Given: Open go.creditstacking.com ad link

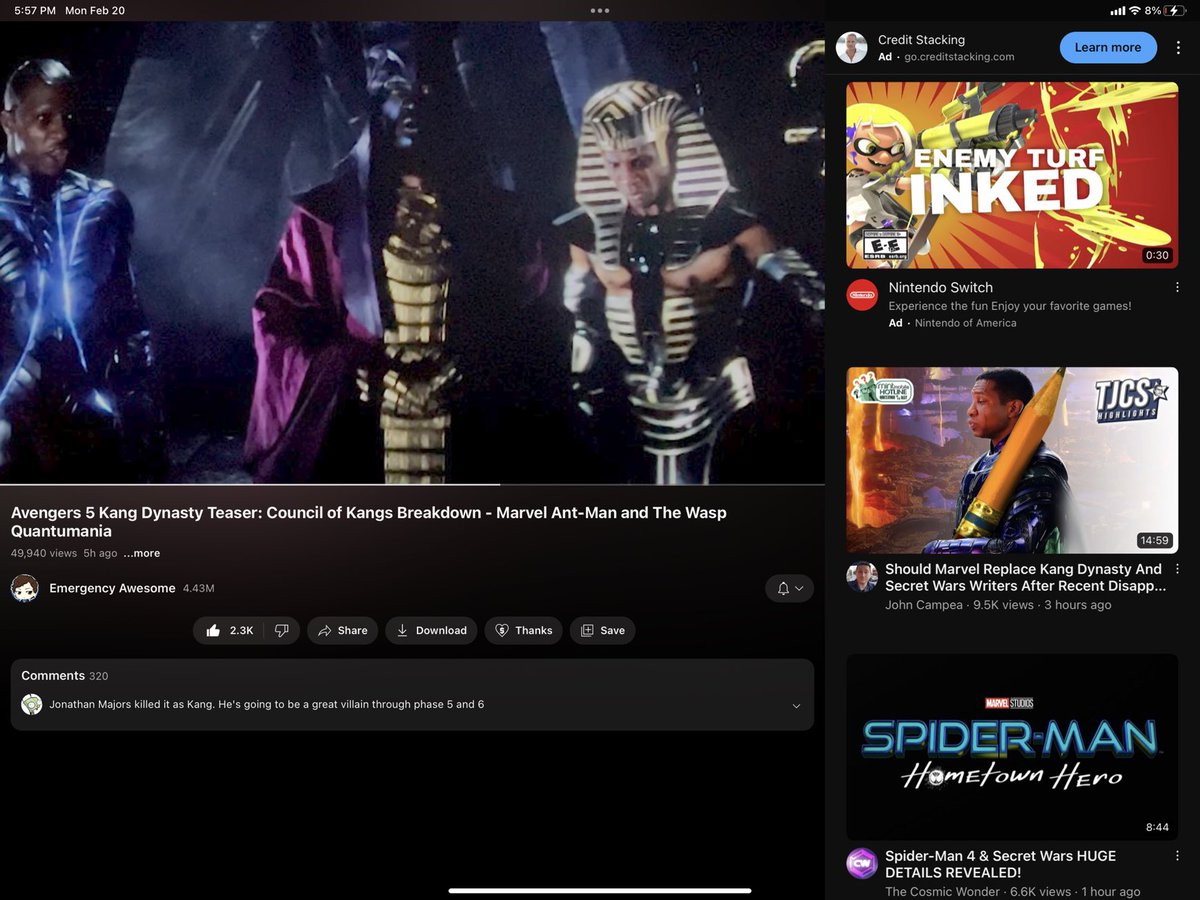Looking at the screenshot, I should [x=960, y=57].
